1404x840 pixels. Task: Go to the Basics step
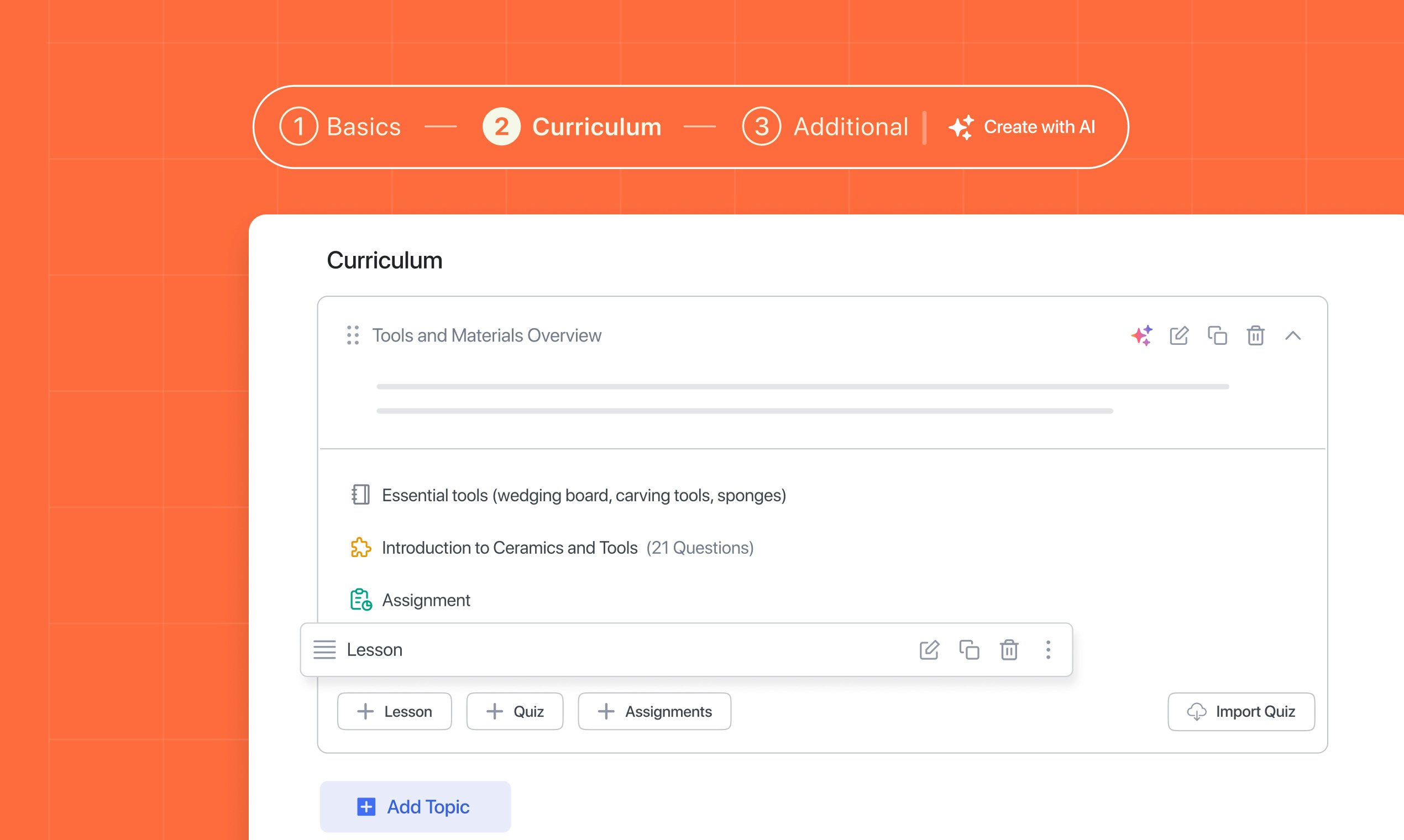tap(341, 127)
